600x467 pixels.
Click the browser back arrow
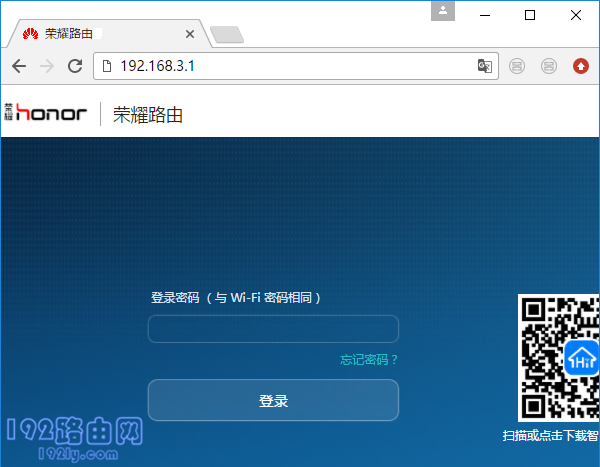click(x=19, y=66)
